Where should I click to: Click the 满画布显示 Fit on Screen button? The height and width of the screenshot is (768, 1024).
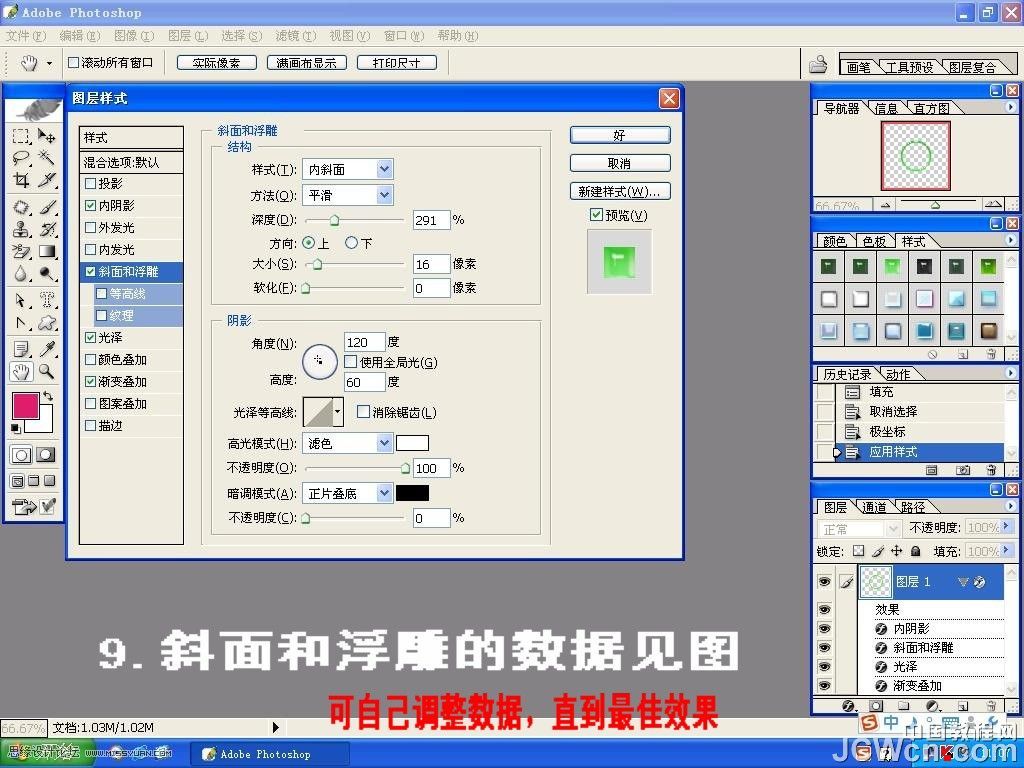tap(306, 63)
